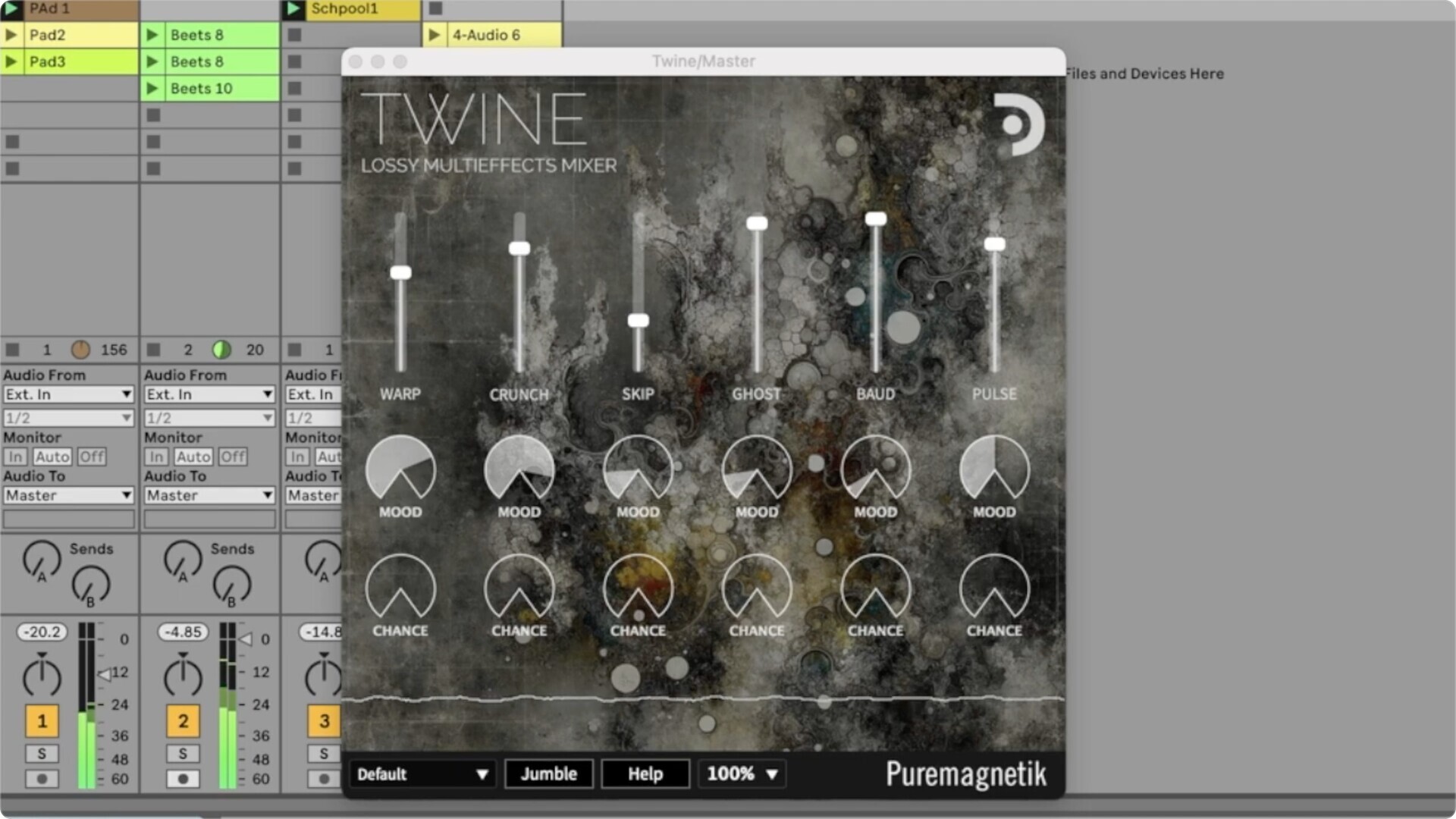The width and height of the screenshot is (1456, 819).
Task: Click the CRUNCH Chance knob
Action: (519, 588)
